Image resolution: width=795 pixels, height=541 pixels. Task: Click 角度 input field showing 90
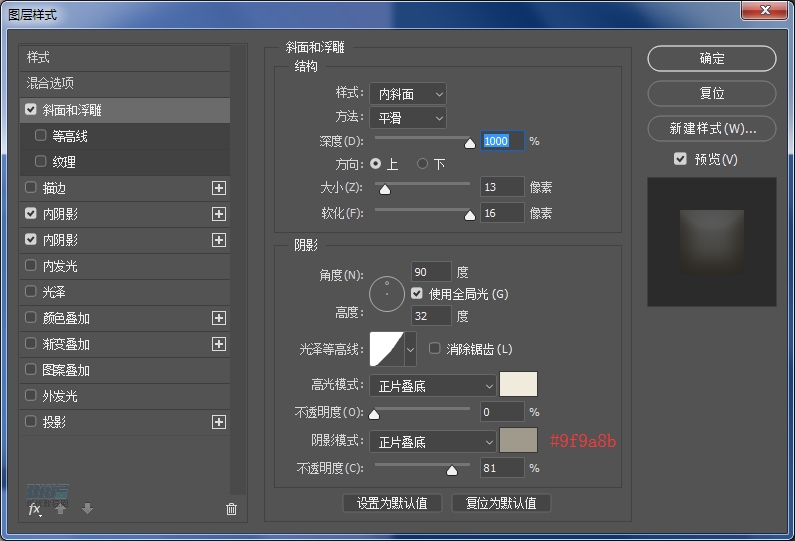coord(431,272)
